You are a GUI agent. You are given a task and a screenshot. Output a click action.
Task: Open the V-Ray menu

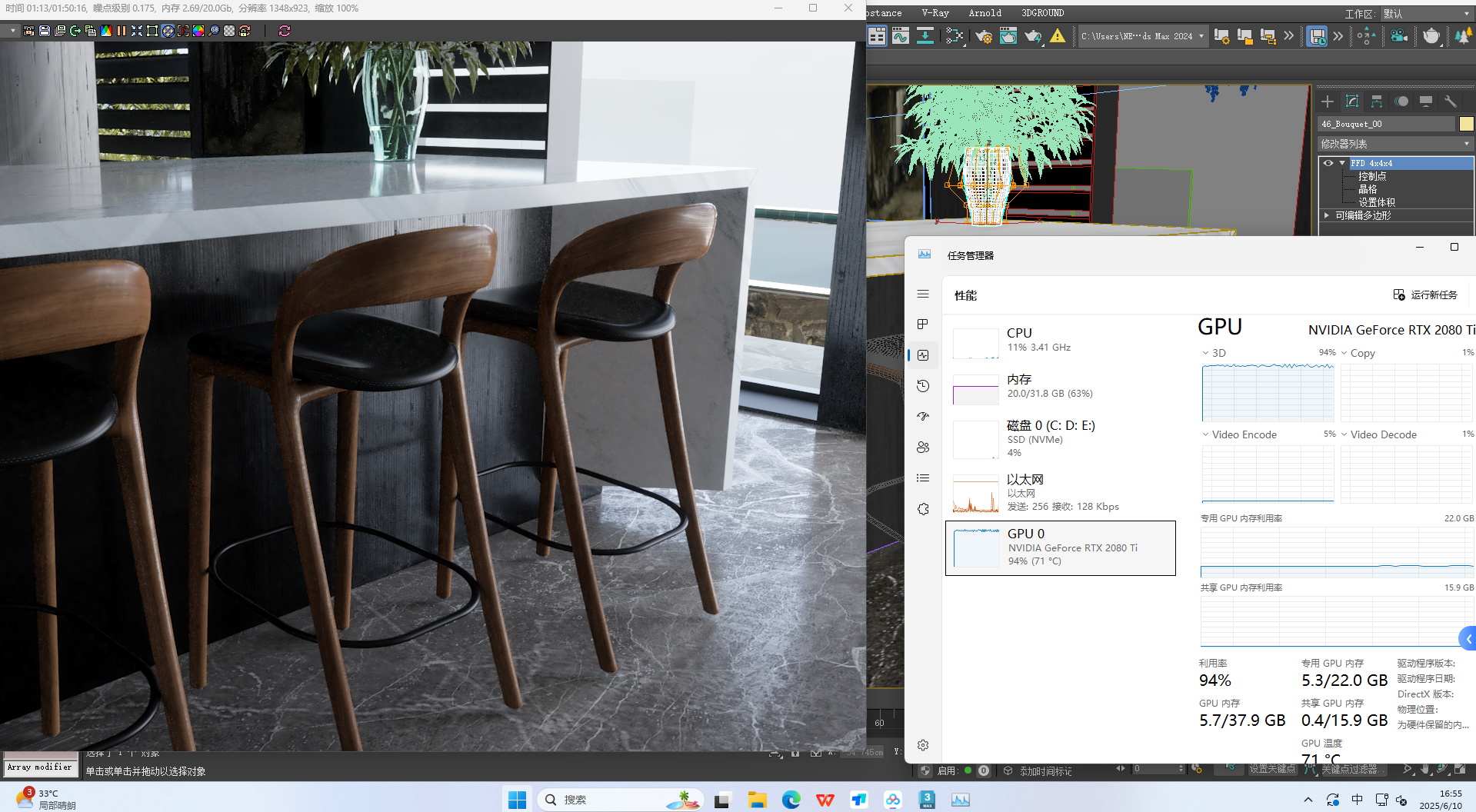tap(935, 13)
